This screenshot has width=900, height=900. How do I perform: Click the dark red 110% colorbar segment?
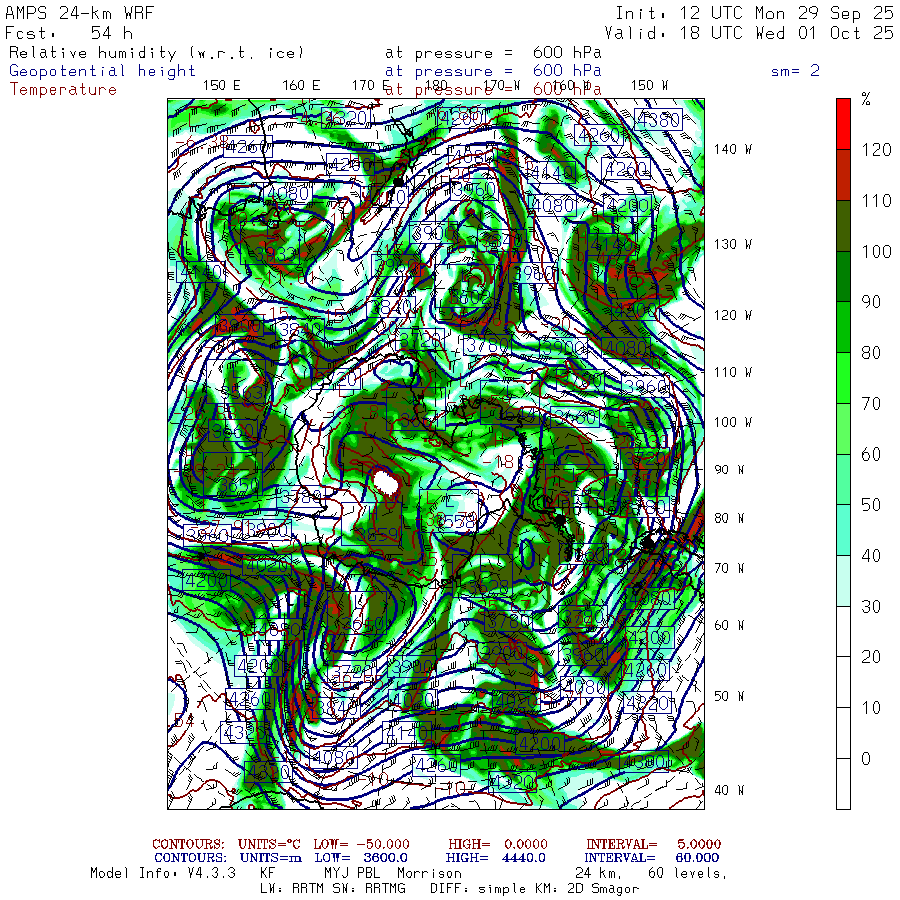pos(843,175)
